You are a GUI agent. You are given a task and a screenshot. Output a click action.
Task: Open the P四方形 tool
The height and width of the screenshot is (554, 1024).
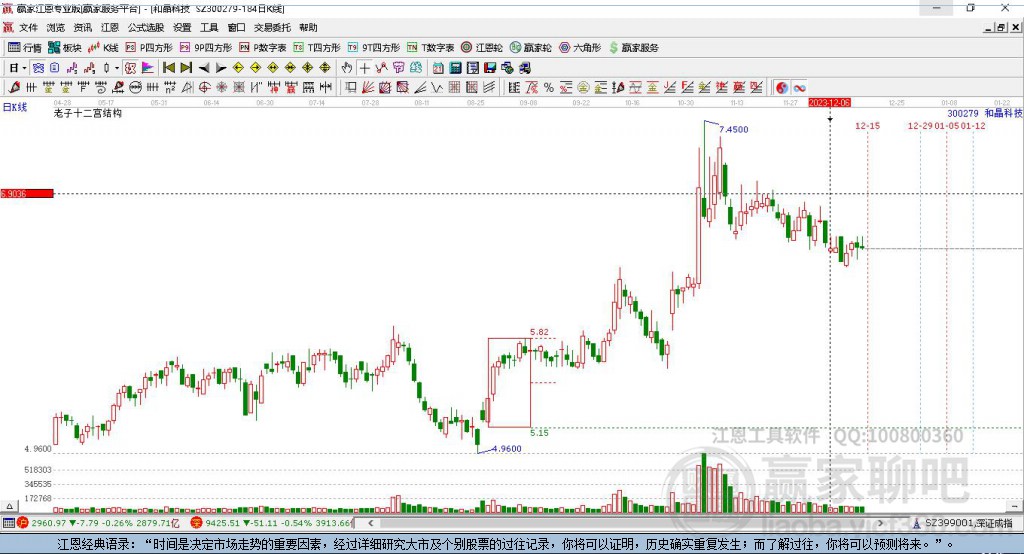[149, 48]
